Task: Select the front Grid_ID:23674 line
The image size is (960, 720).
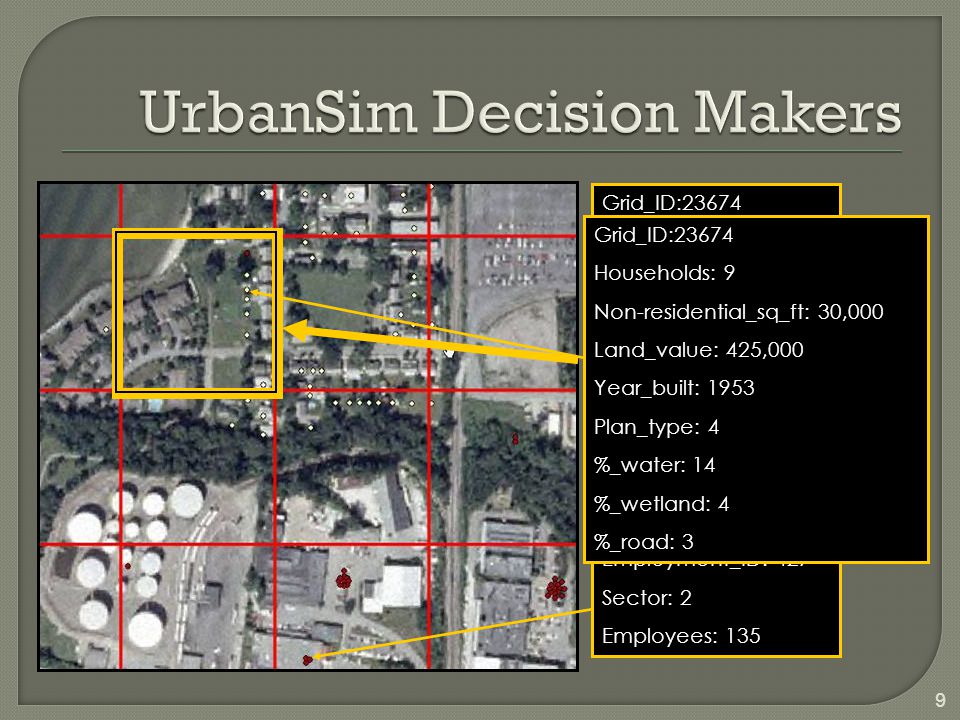Action: 664,236
